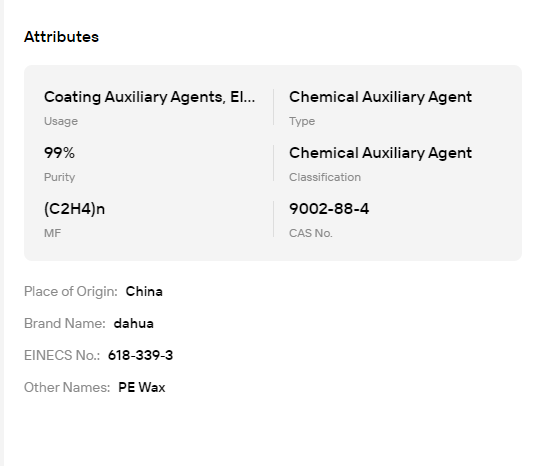Select the (C2H4)n molecular formula
The width and height of the screenshot is (542, 466).
(74, 209)
